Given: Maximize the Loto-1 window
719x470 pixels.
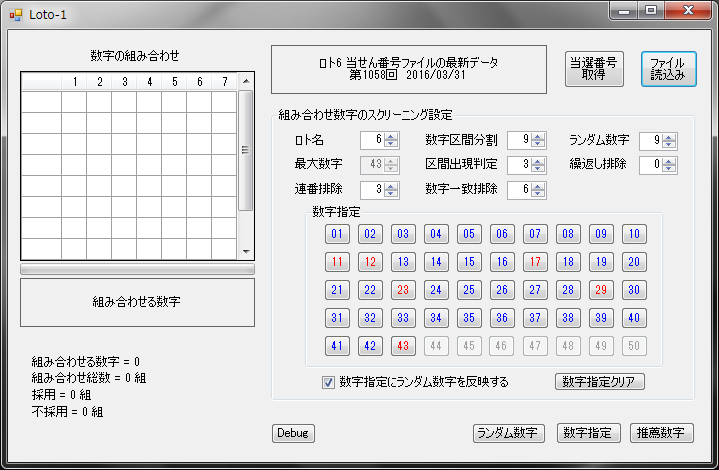Looking at the screenshot, I should coord(651,11).
